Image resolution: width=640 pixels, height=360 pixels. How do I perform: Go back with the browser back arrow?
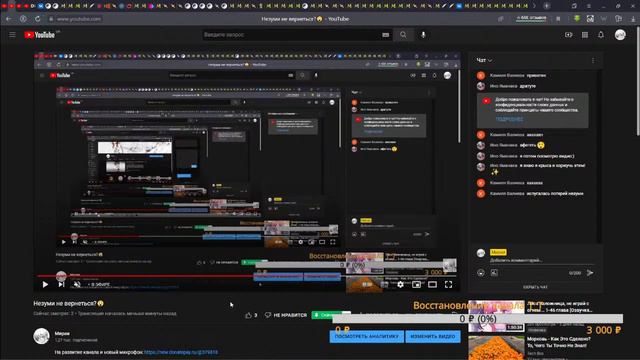click(x=9, y=19)
